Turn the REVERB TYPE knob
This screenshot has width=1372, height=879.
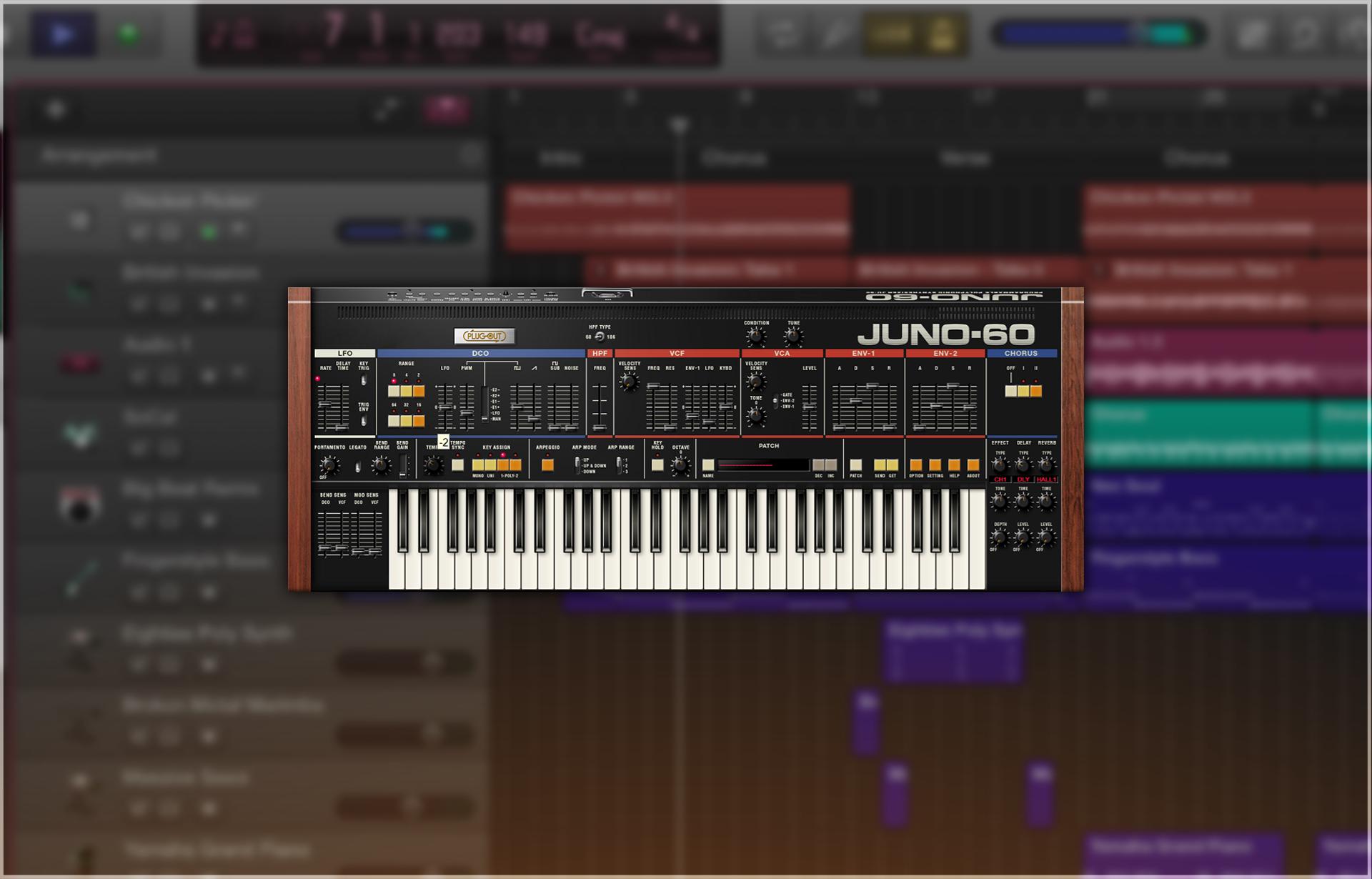(1046, 465)
